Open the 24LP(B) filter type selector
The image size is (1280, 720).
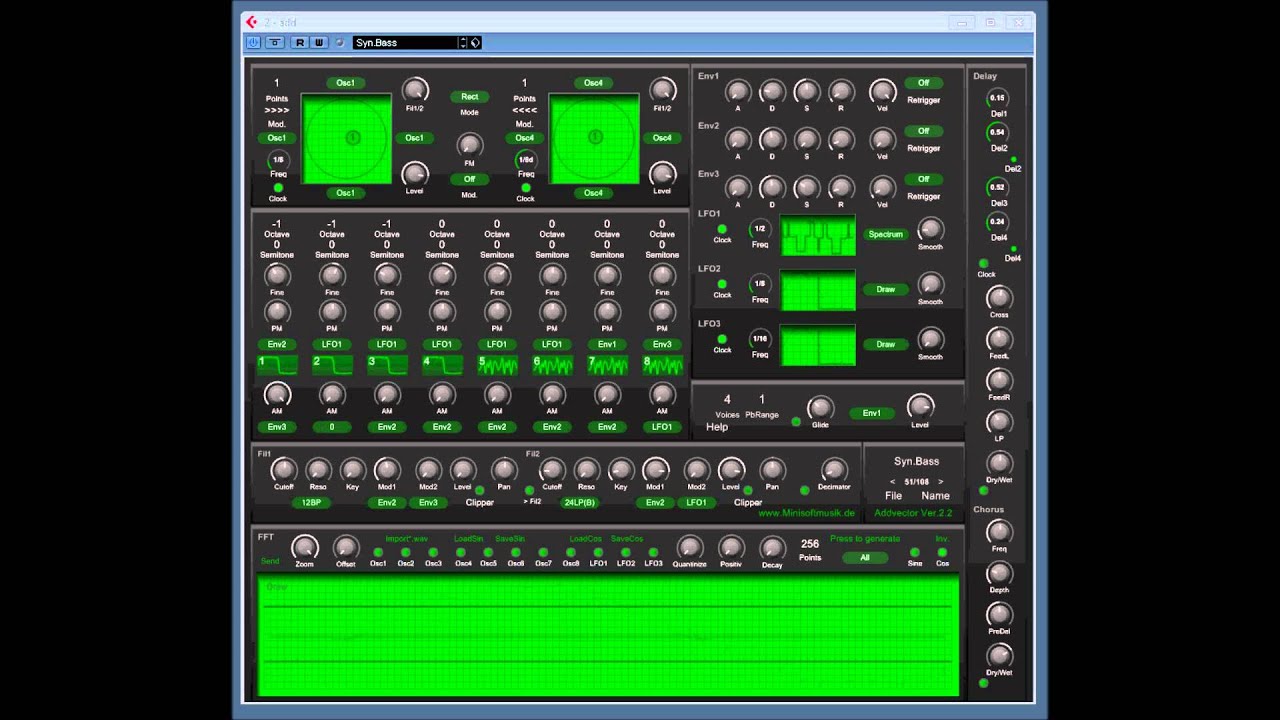[579, 502]
